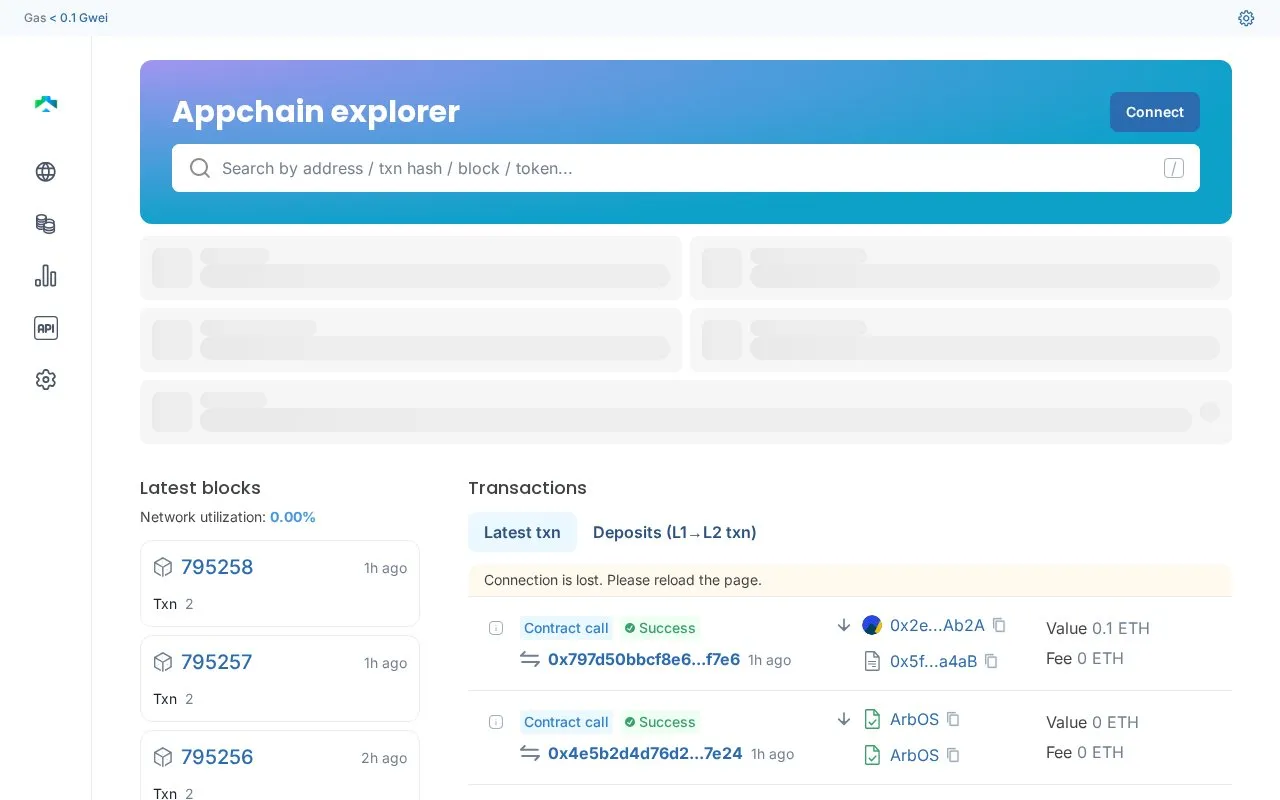
Task: Click the Connection is lost reload notice
Action: coord(850,580)
